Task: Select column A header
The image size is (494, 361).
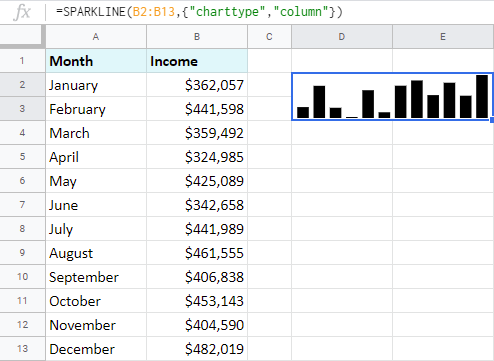Action: [96, 36]
